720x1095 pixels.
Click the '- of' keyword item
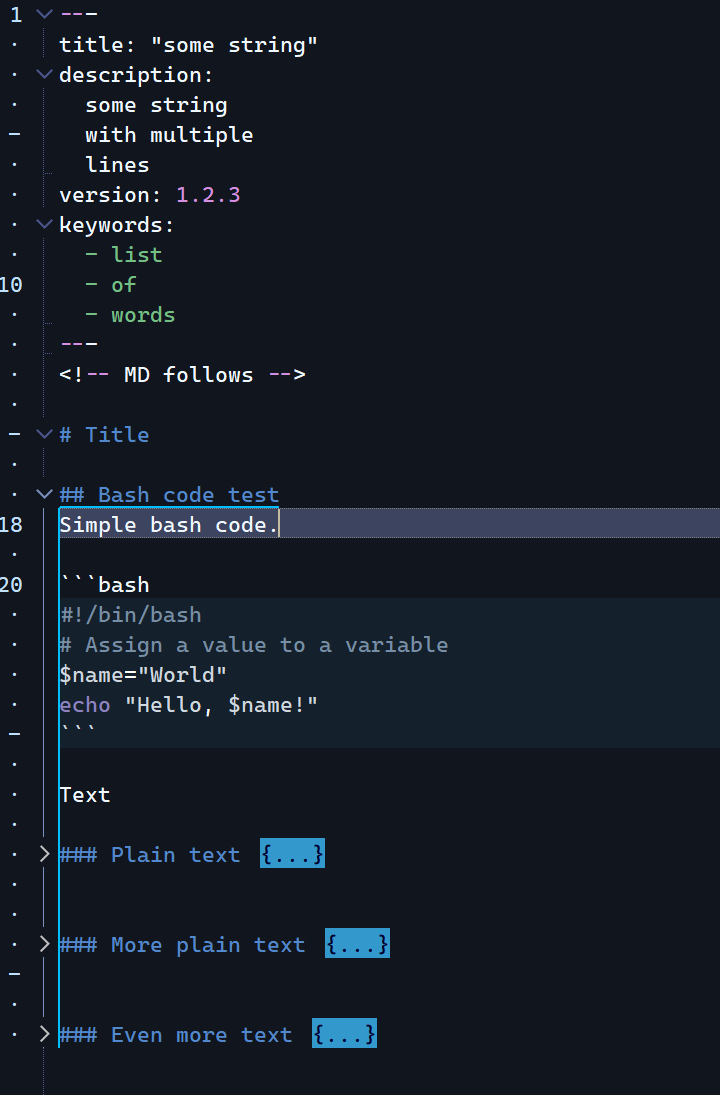coord(110,285)
